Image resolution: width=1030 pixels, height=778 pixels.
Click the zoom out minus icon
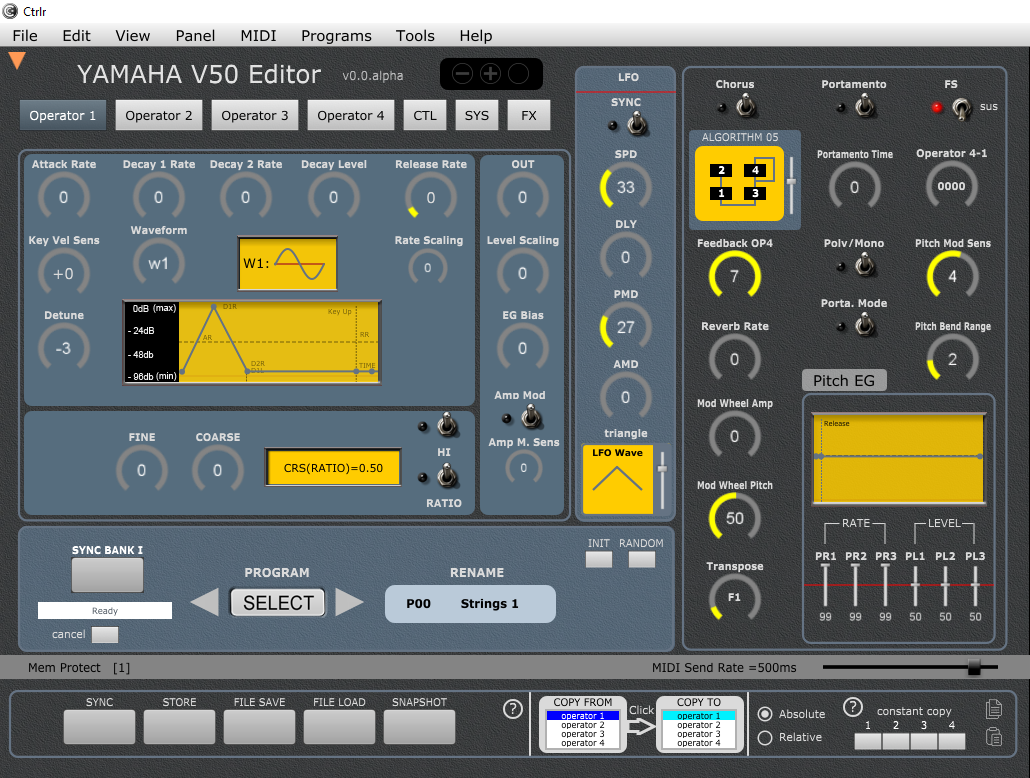[462, 74]
